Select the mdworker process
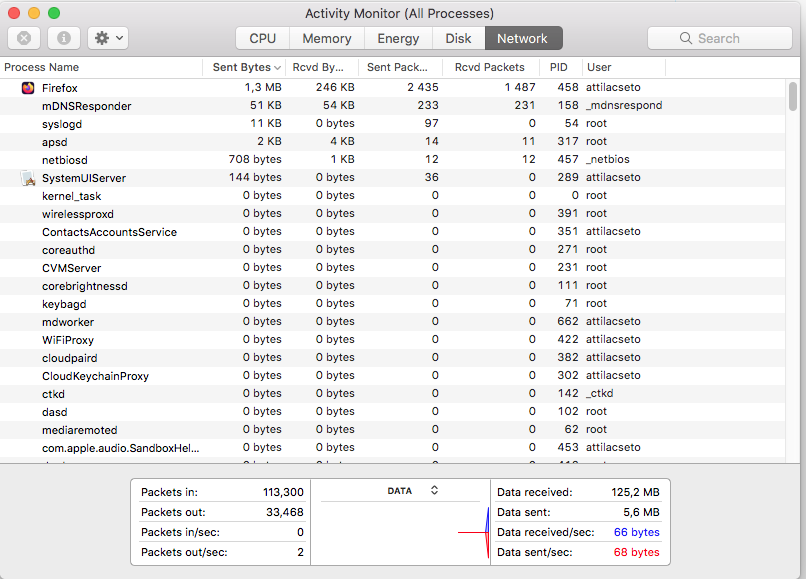This screenshot has height=579, width=806. (x=68, y=322)
